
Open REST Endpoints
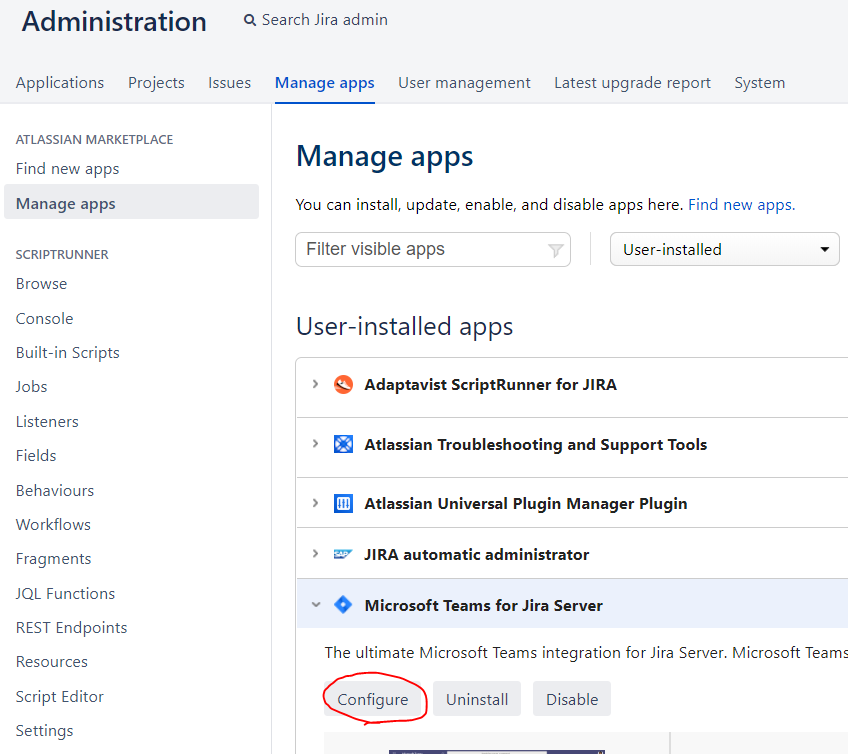(x=71, y=627)
